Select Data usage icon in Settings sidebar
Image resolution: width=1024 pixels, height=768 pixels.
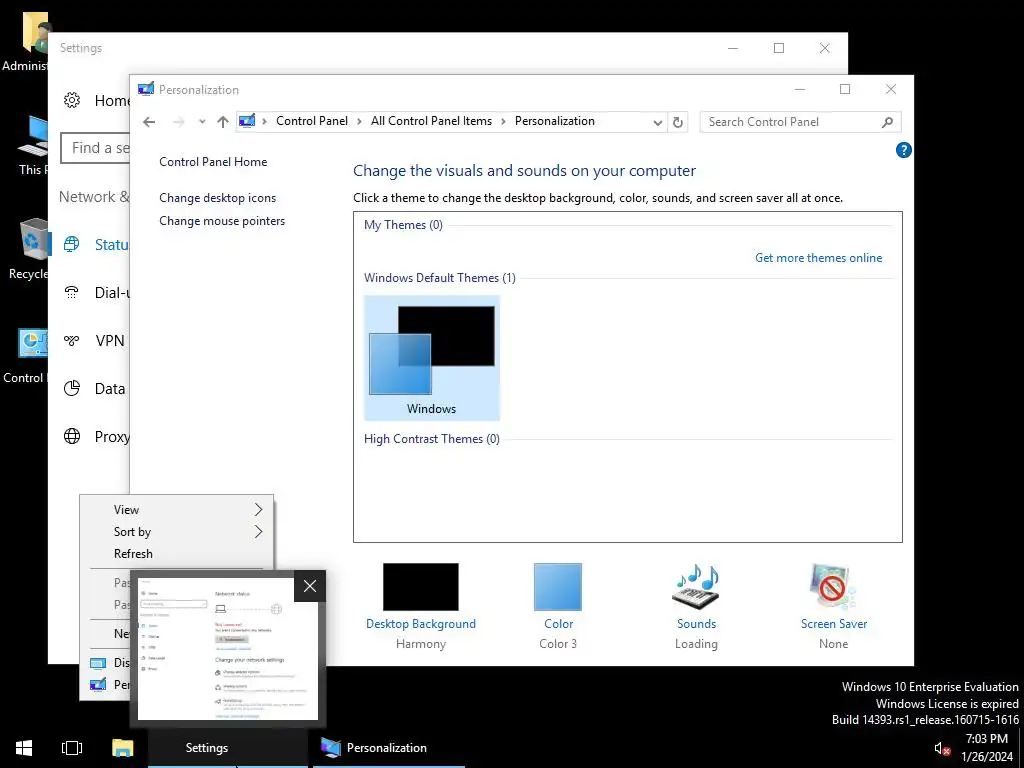pos(72,388)
